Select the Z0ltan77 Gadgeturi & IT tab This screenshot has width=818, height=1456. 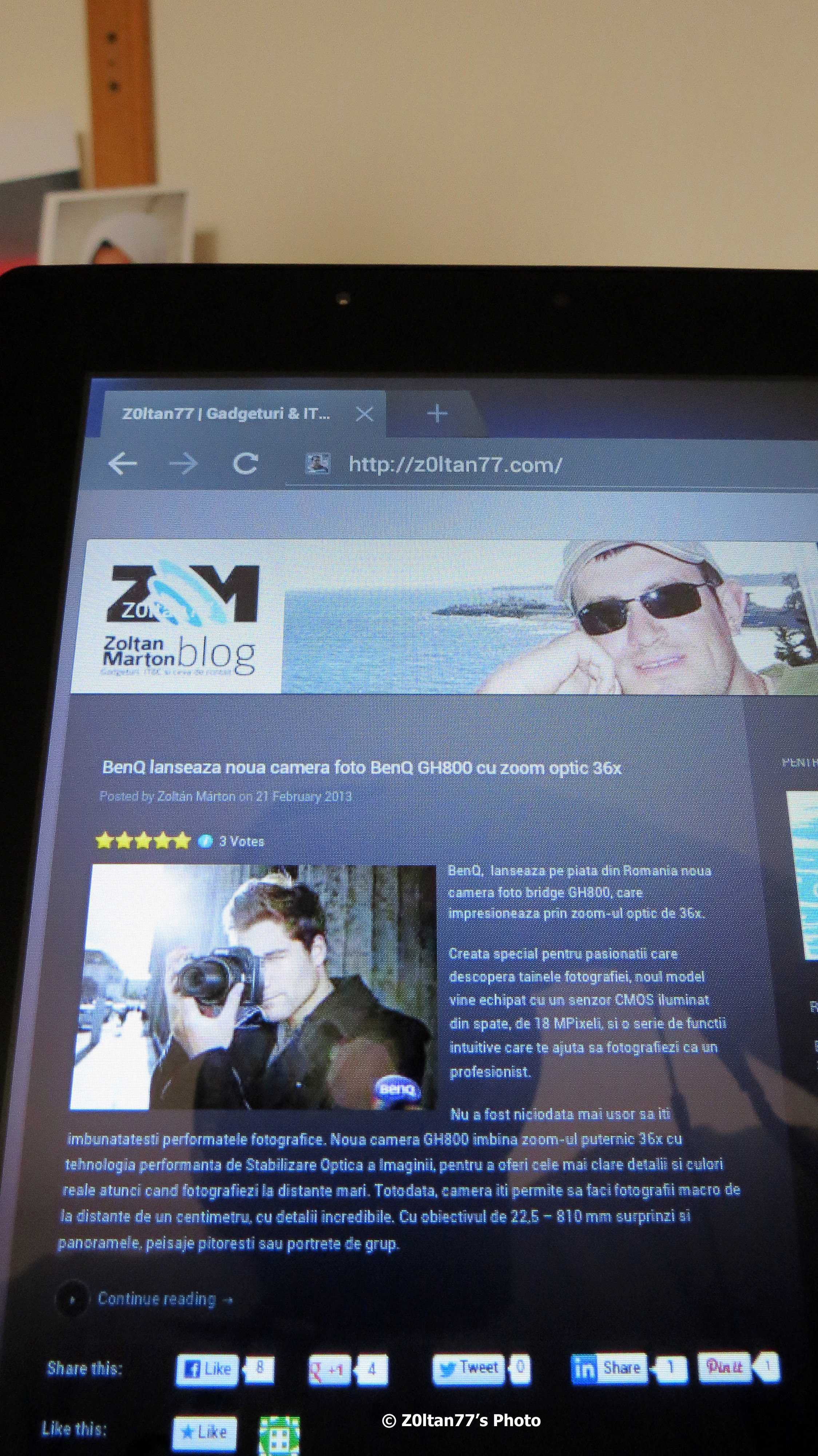[x=226, y=414]
